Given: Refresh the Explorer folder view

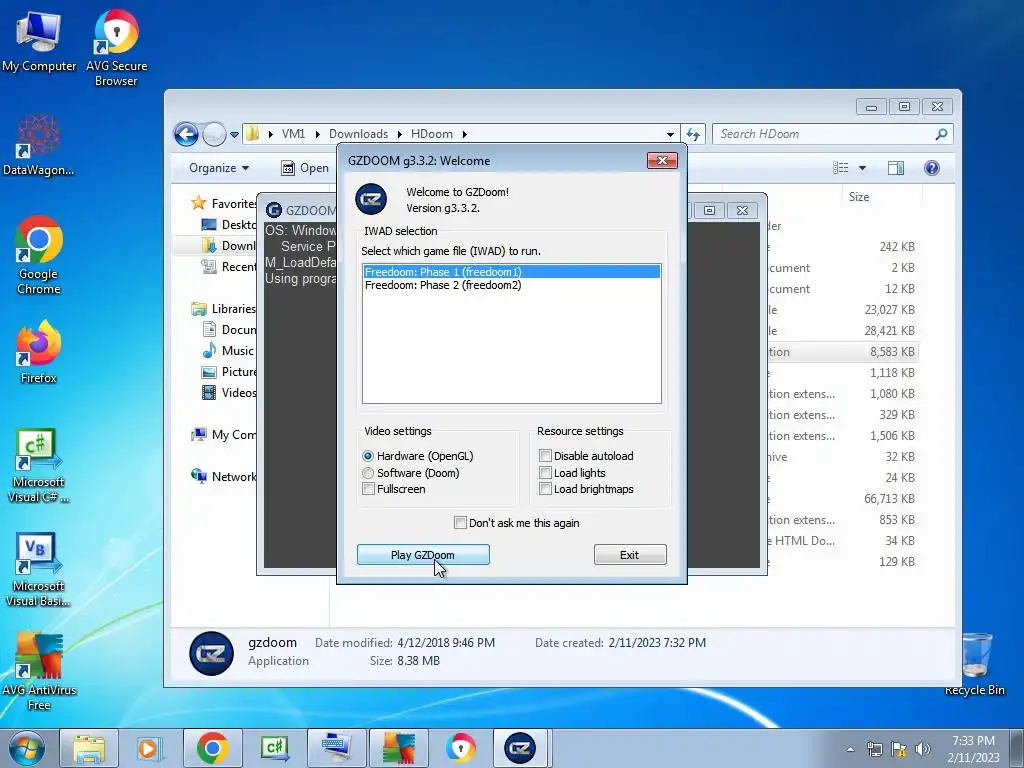Looking at the screenshot, I should (693, 135).
